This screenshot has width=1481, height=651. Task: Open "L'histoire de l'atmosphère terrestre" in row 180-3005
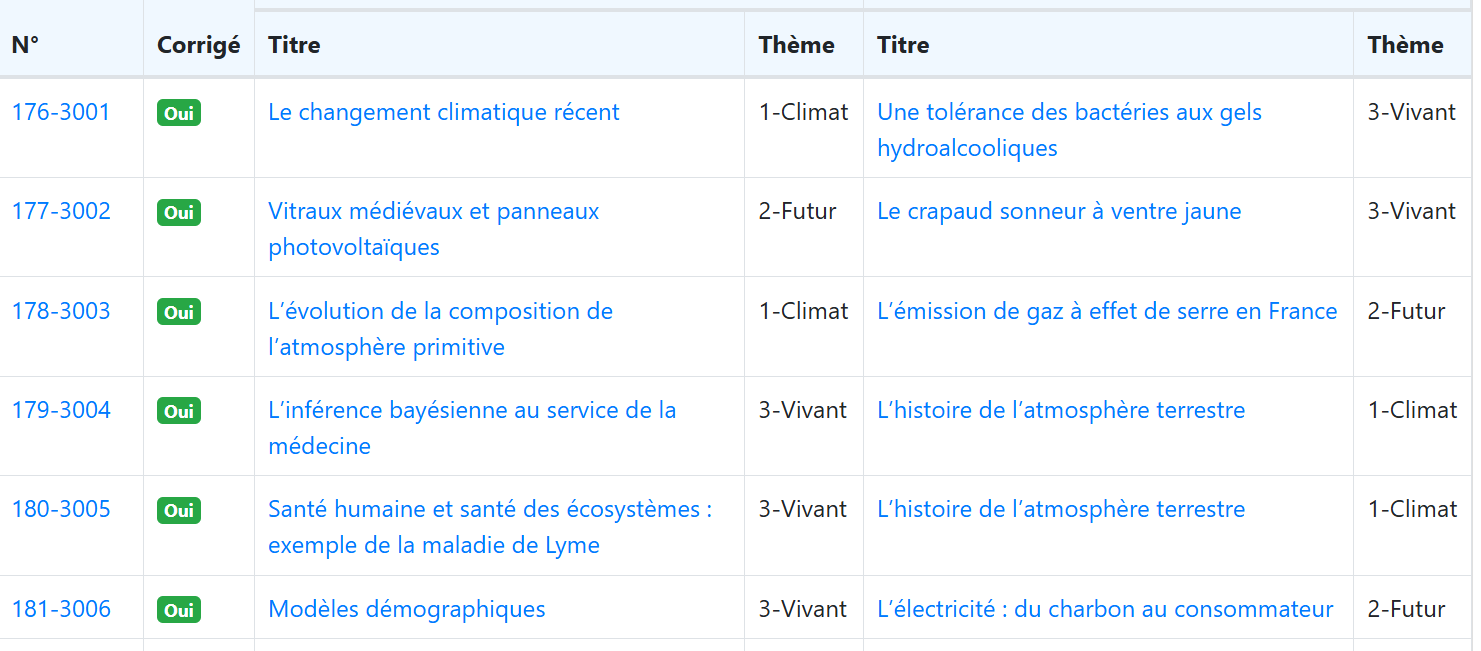[1060, 510]
